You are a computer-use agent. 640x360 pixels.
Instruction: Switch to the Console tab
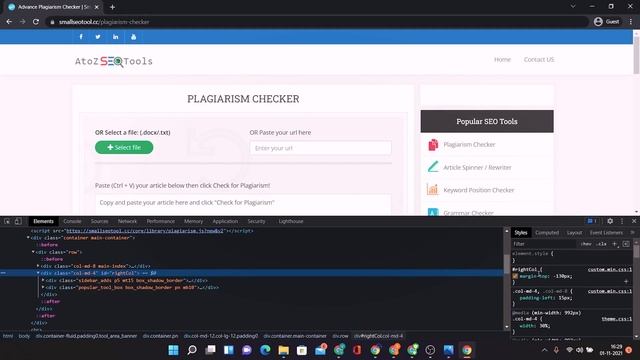pos(72,221)
